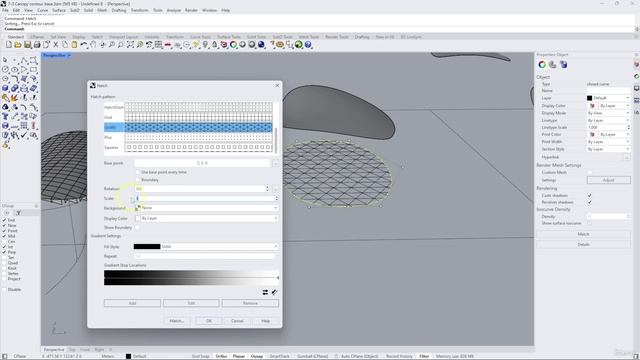Viewport: 640px width, 360px height.
Task: Click the black Fill Style color swatch
Action: 147,247
